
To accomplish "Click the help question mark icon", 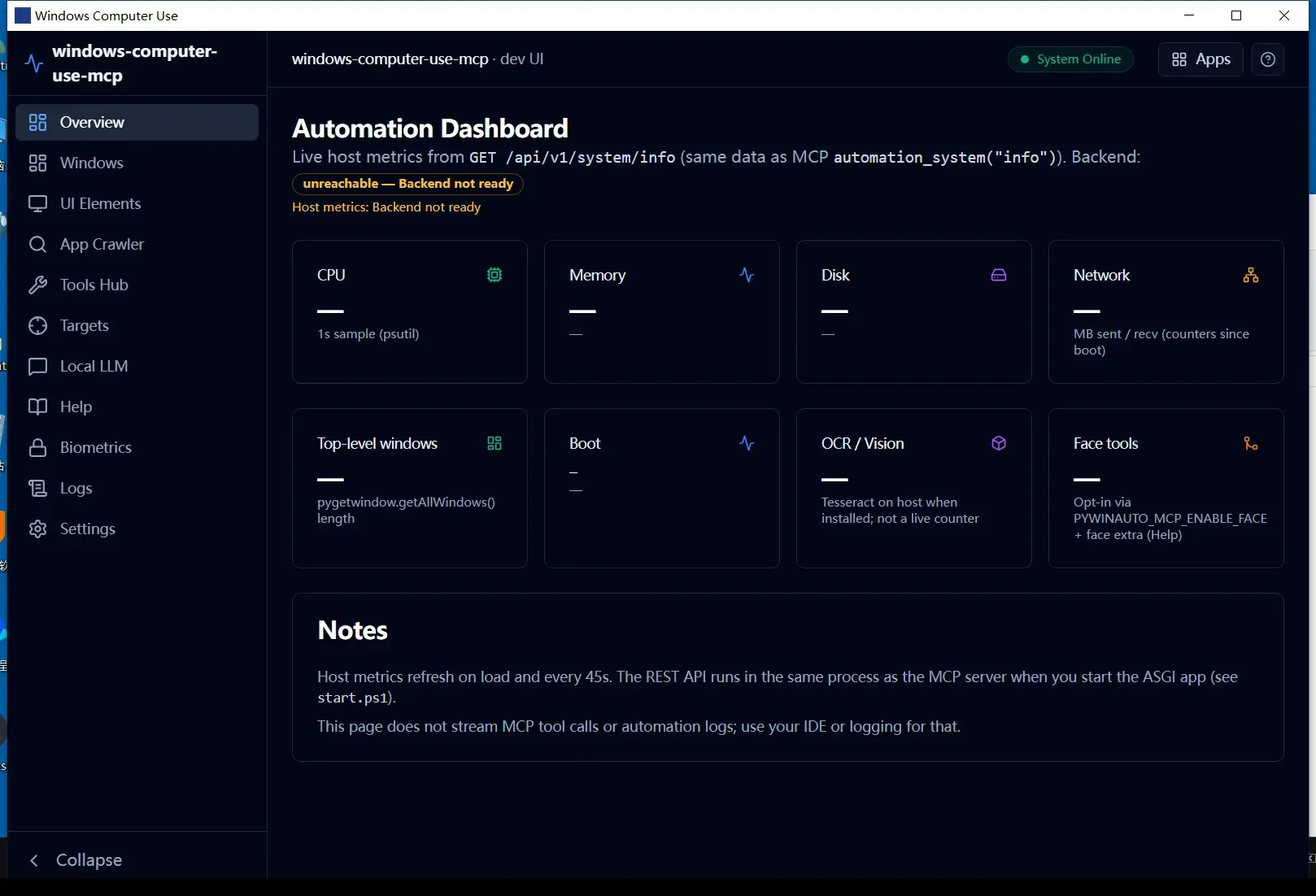I will tap(1267, 59).
